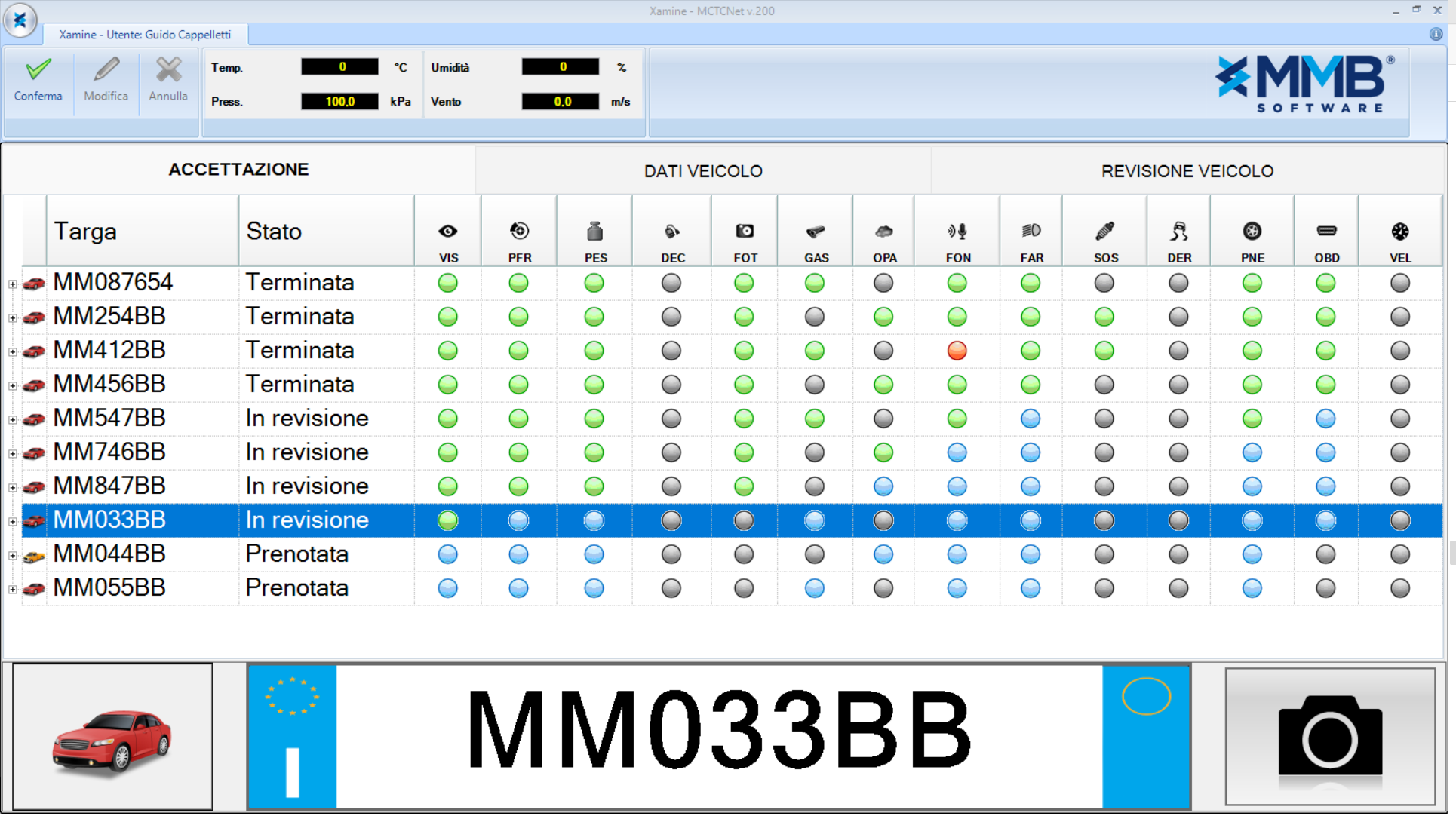Image resolution: width=1456 pixels, height=822 pixels.
Task: Click the OBD connector column header icon
Action: pyautogui.click(x=1326, y=232)
